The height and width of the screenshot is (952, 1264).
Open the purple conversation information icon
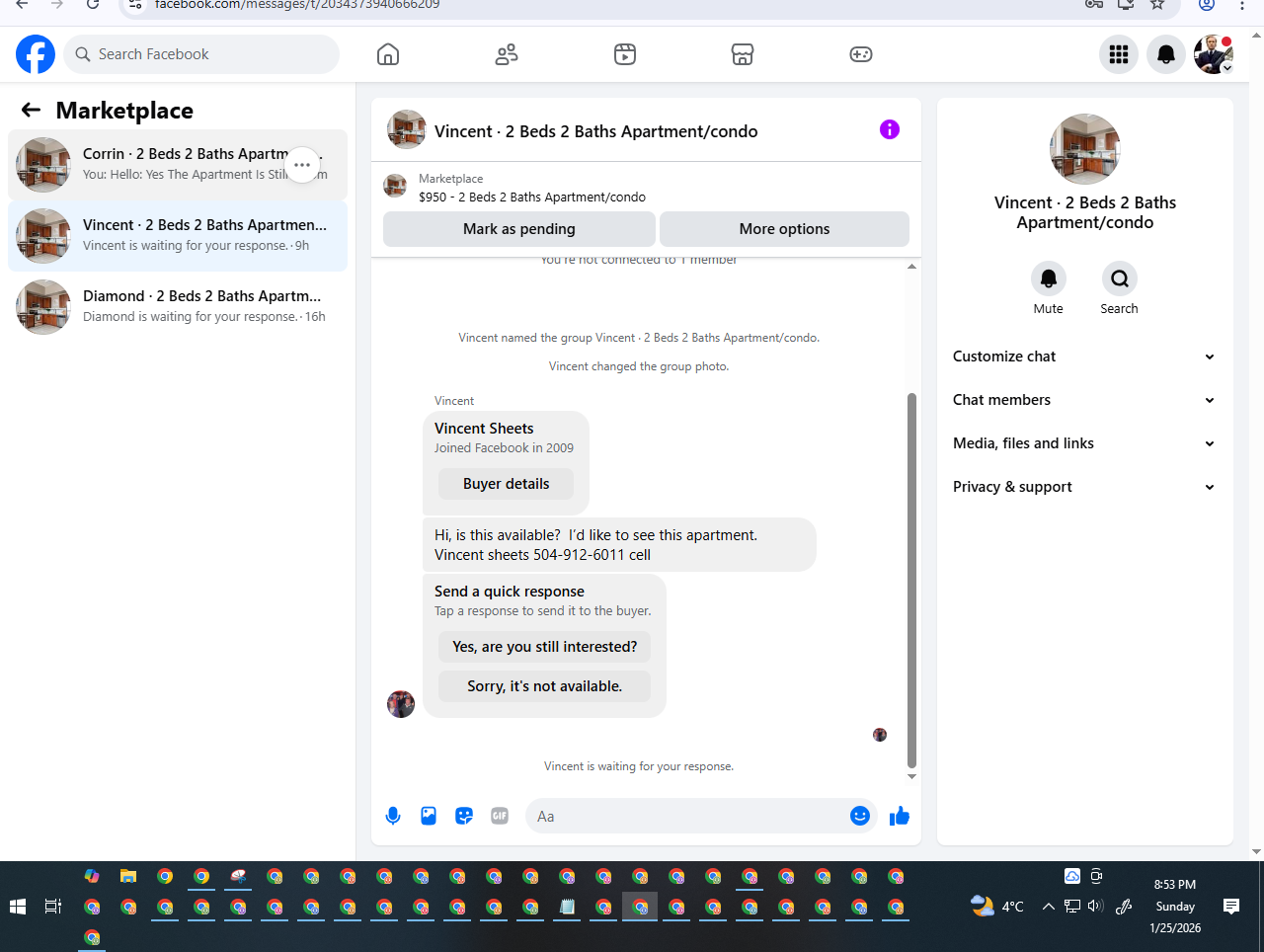coord(890,129)
